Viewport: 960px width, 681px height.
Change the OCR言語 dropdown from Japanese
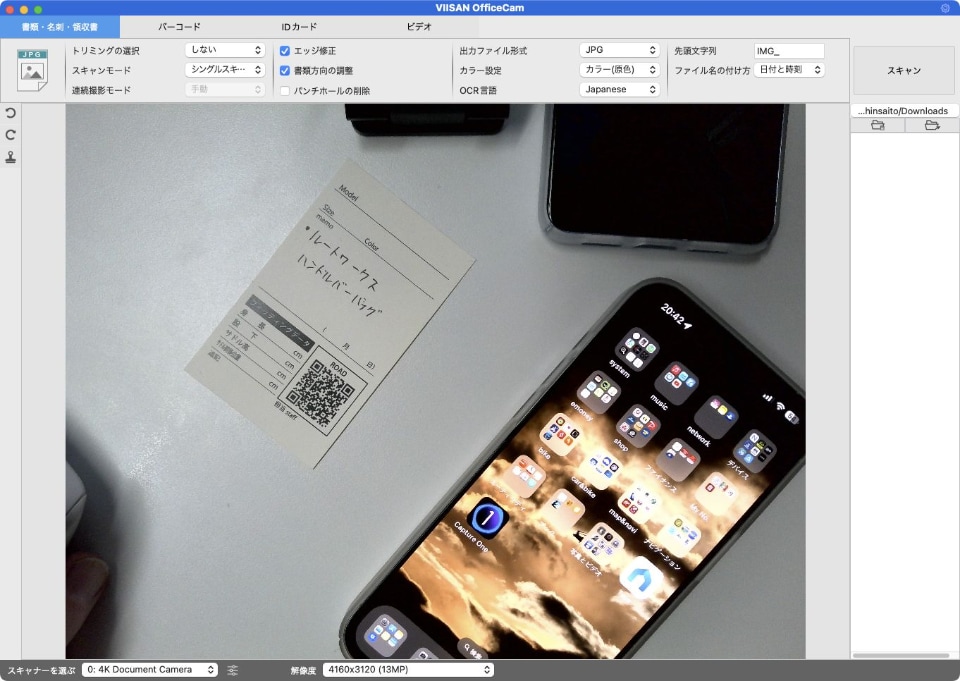pos(621,90)
